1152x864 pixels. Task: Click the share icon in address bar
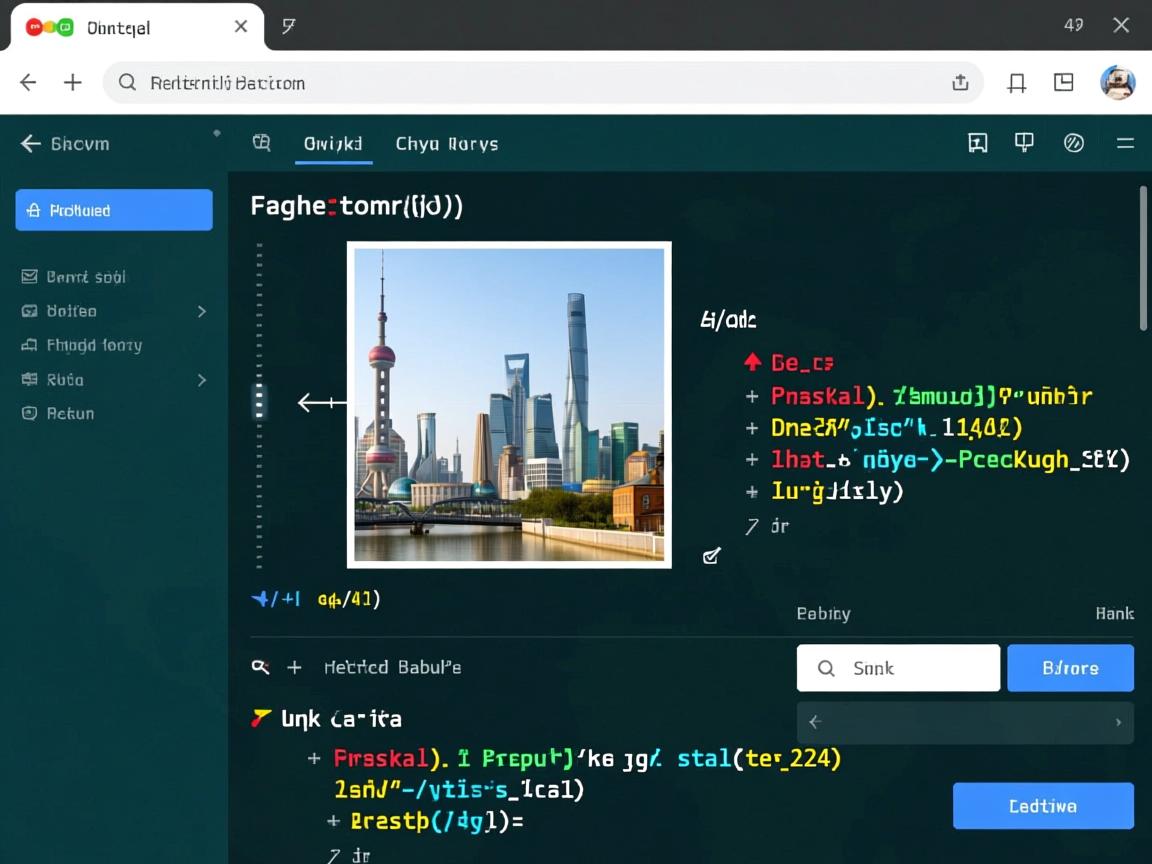pyautogui.click(x=960, y=83)
